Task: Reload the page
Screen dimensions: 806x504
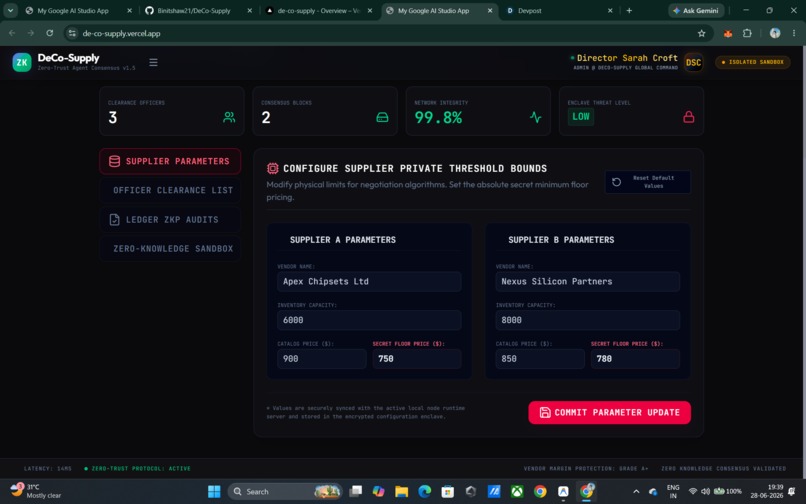Action: [49, 33]
